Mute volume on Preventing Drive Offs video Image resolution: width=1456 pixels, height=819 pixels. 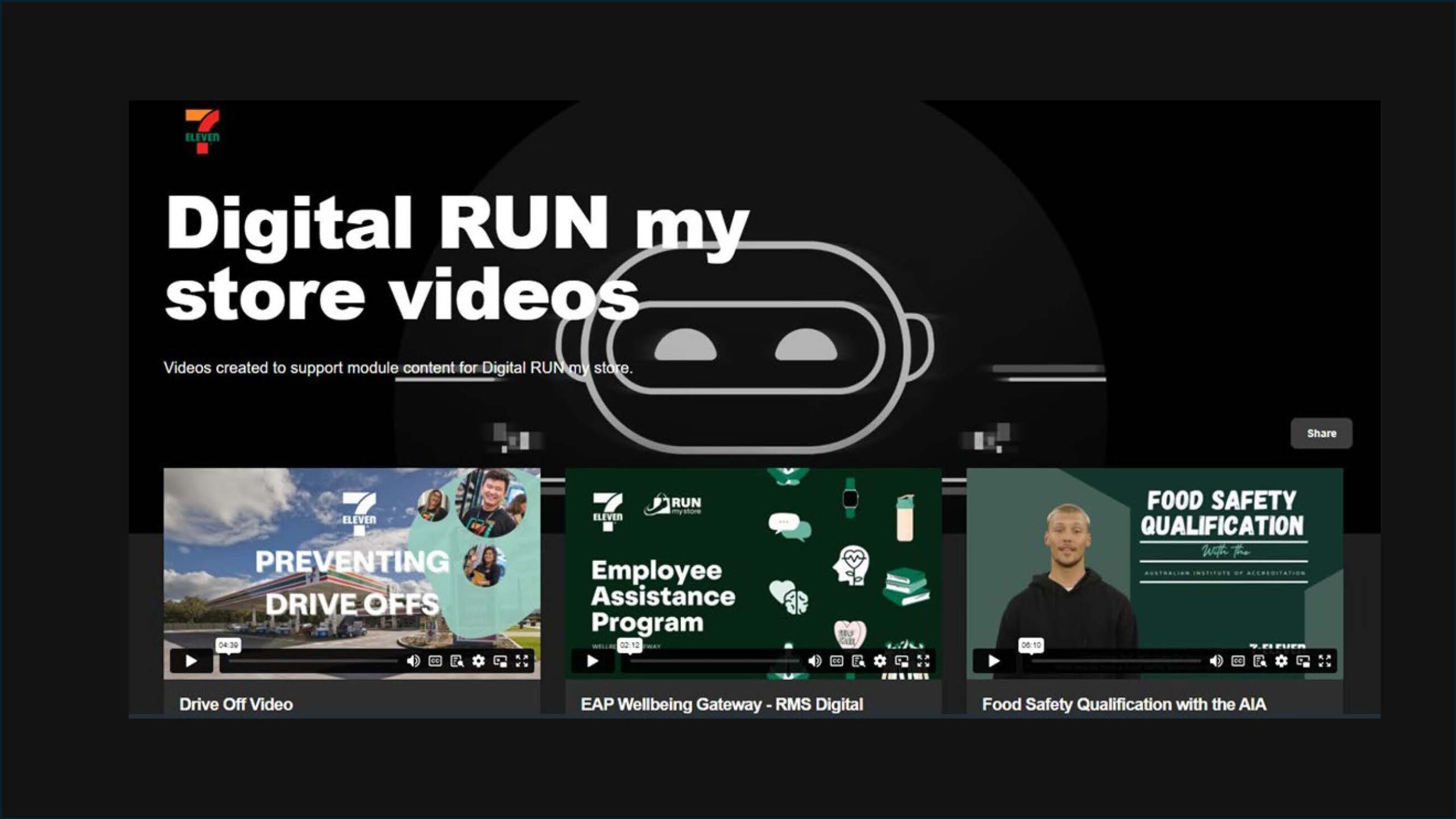413,661
